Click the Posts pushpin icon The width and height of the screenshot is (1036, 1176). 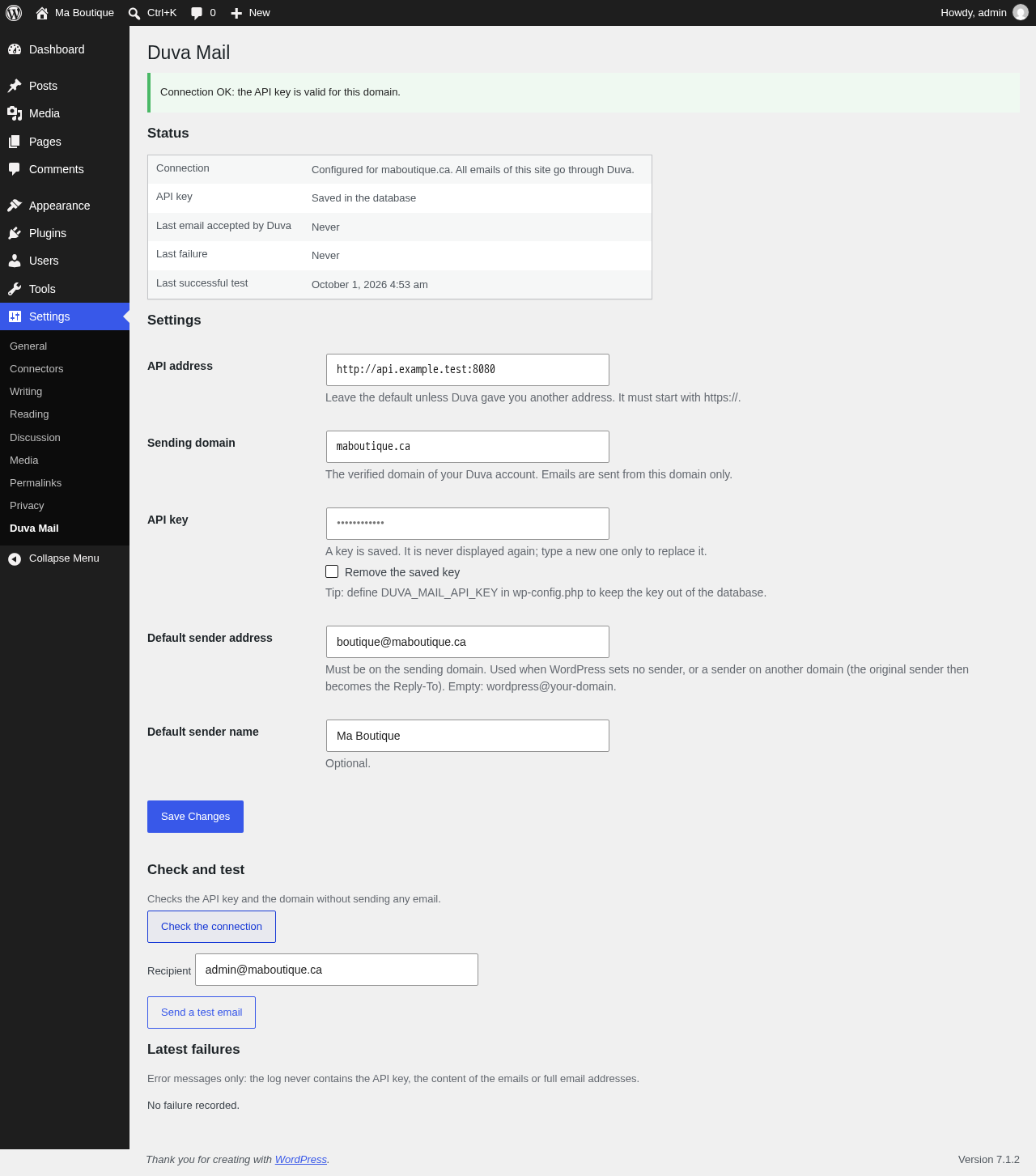click(x=15, y=86)
